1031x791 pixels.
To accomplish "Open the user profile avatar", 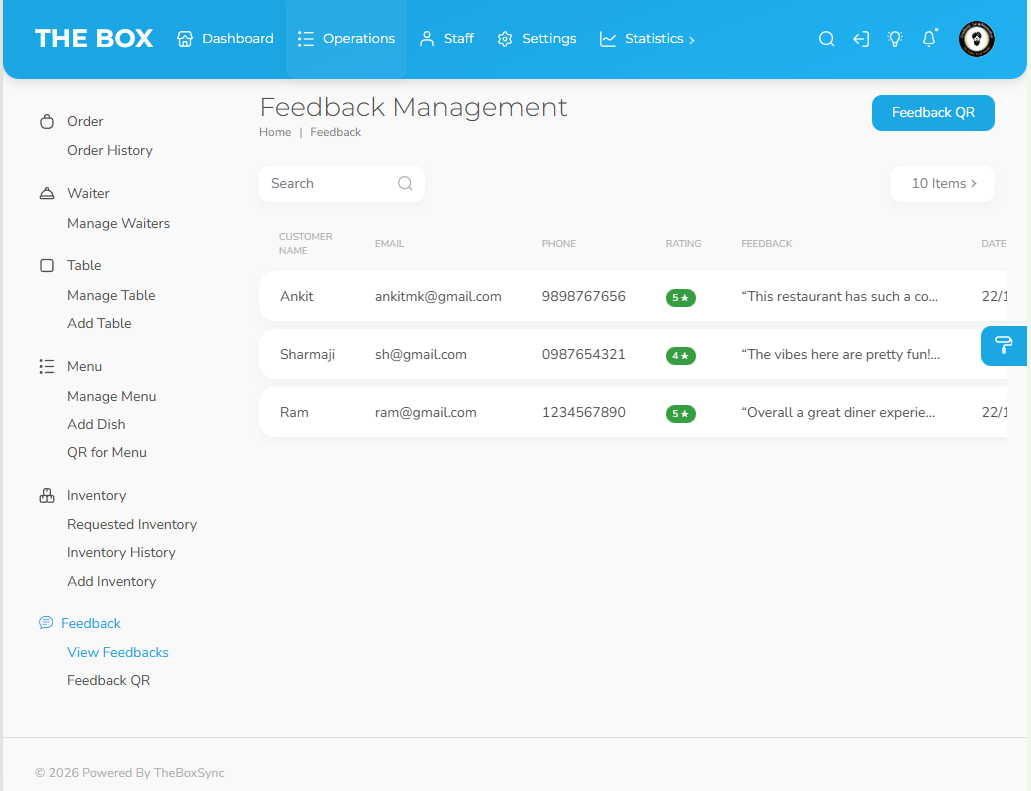I will 976,39.
